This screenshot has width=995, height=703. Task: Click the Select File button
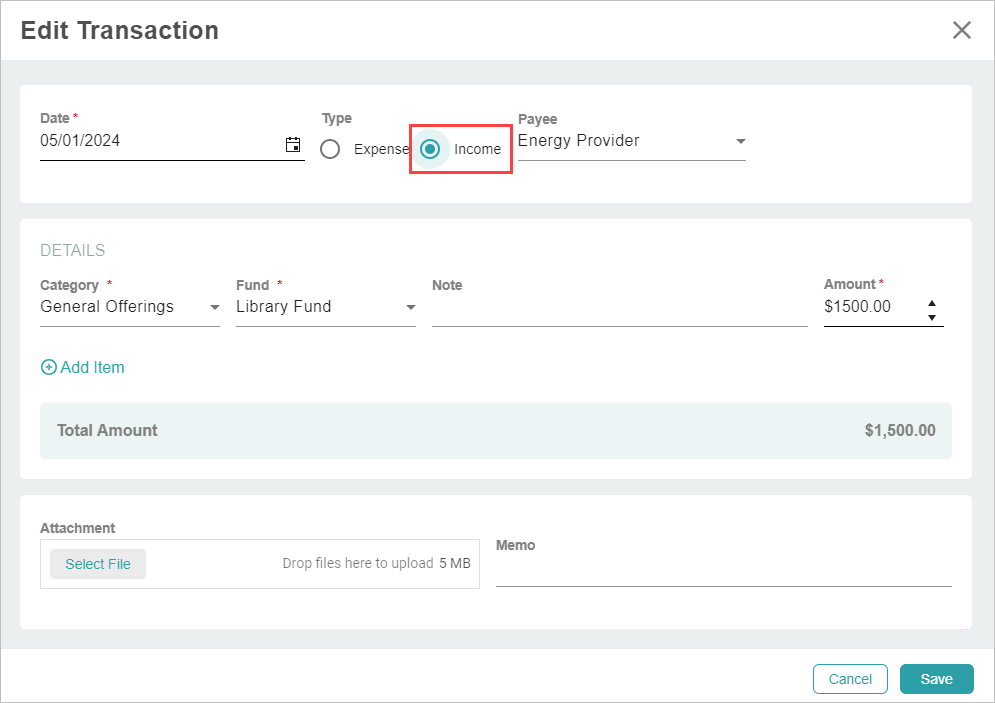tap(98, 564)
